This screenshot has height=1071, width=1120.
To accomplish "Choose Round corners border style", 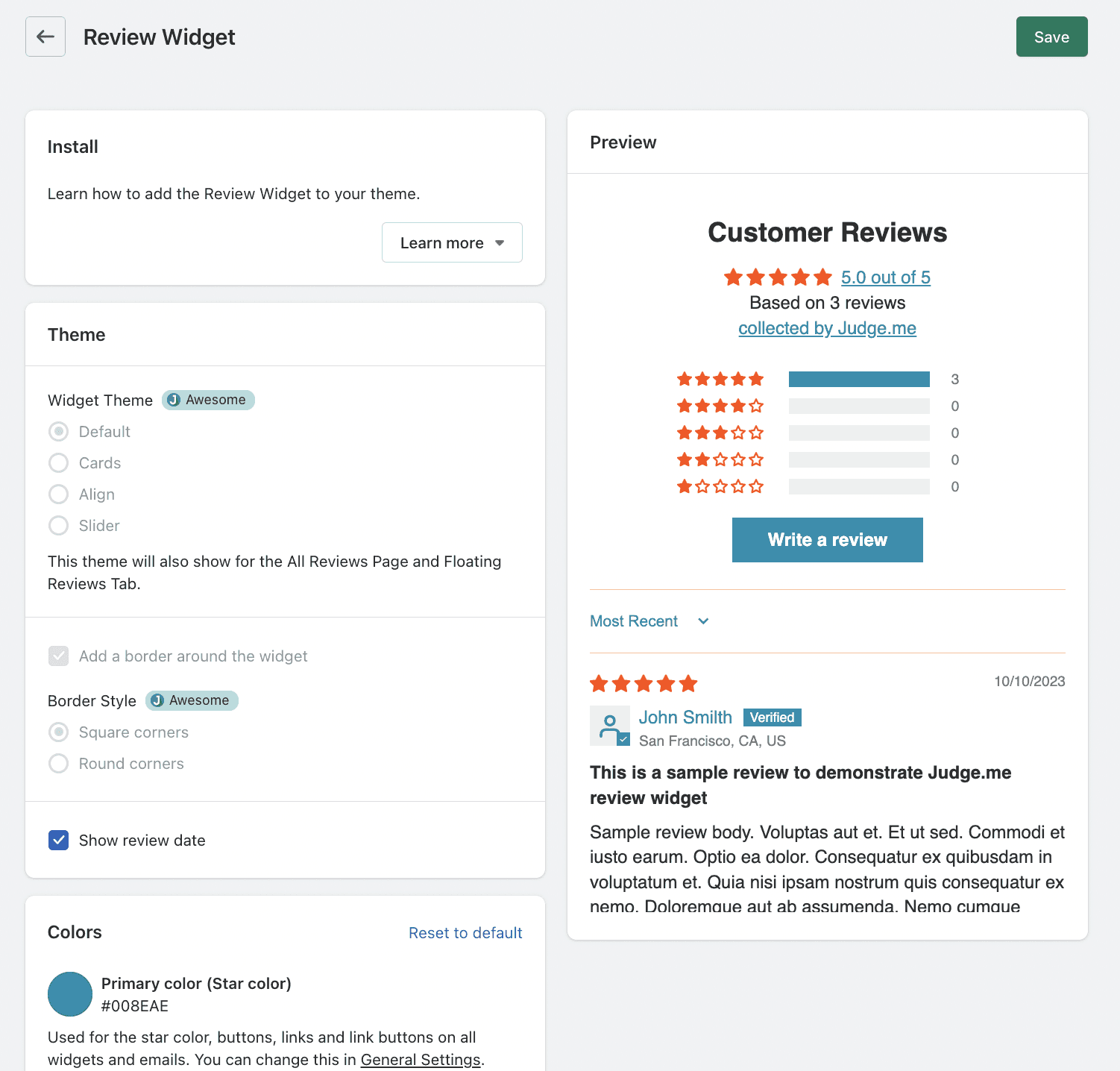I will coord(59,764).
